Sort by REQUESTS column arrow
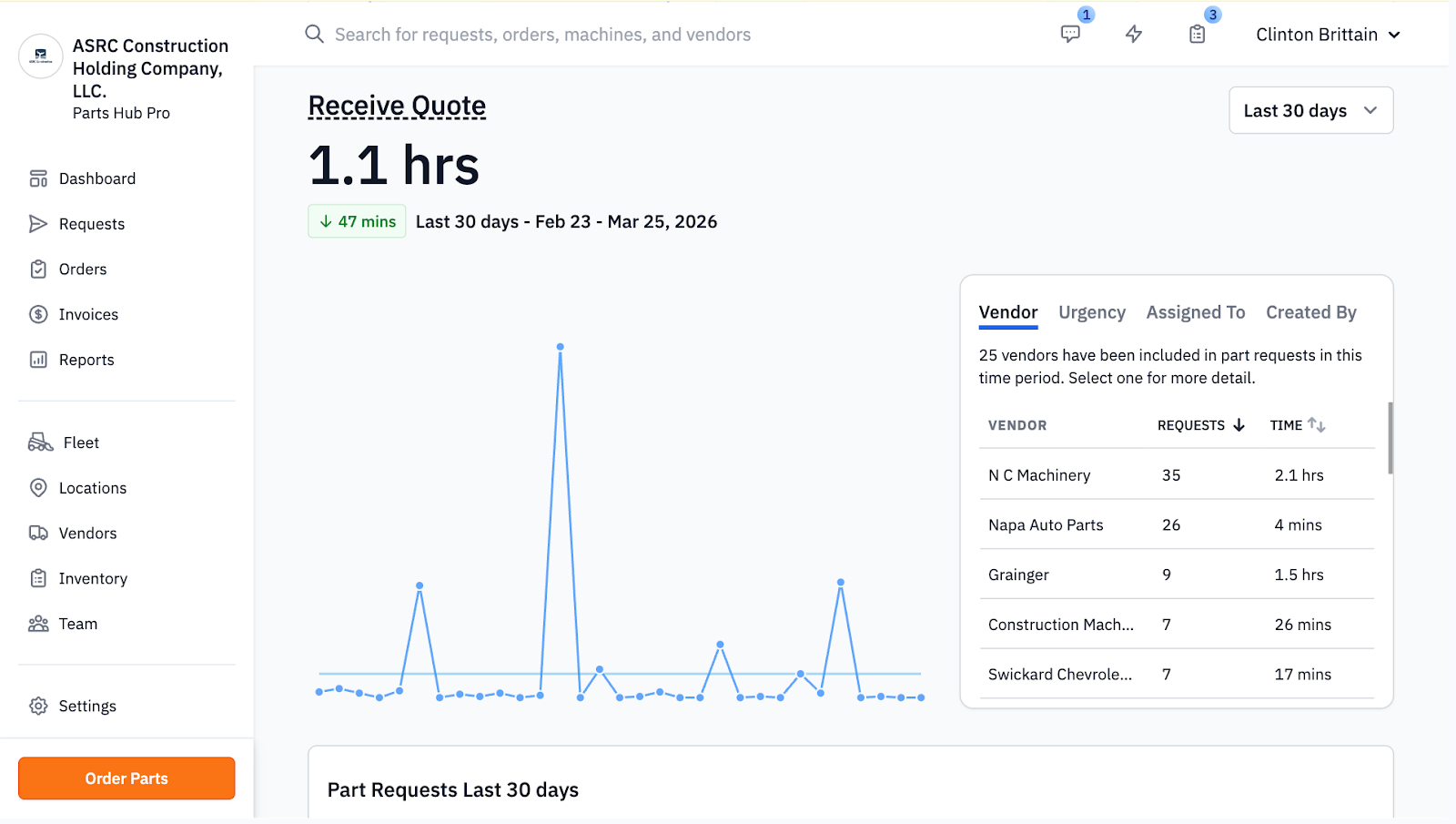Image resolution: width=1456 pixels, height=824 pixels. 1239,425
